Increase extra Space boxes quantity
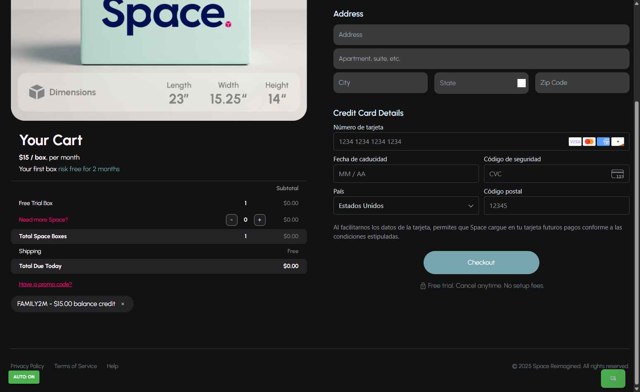This screenshot has width=640, height=392. [x=260, y=220]
